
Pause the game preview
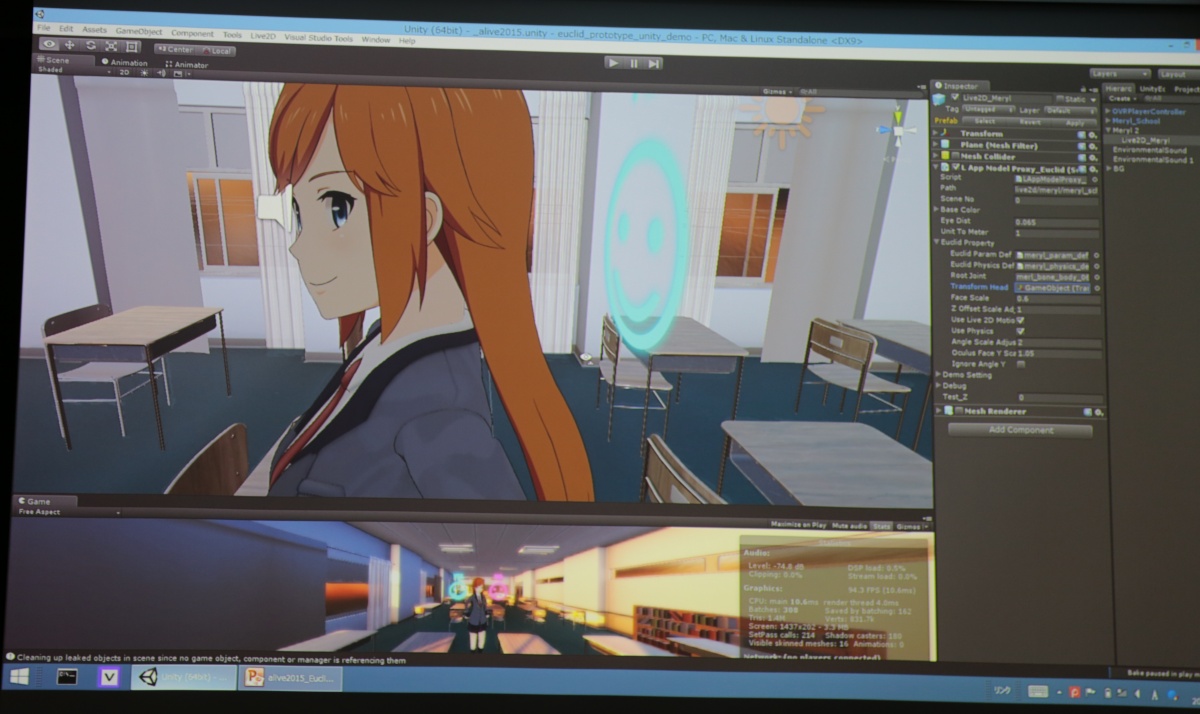coord(633,63)
